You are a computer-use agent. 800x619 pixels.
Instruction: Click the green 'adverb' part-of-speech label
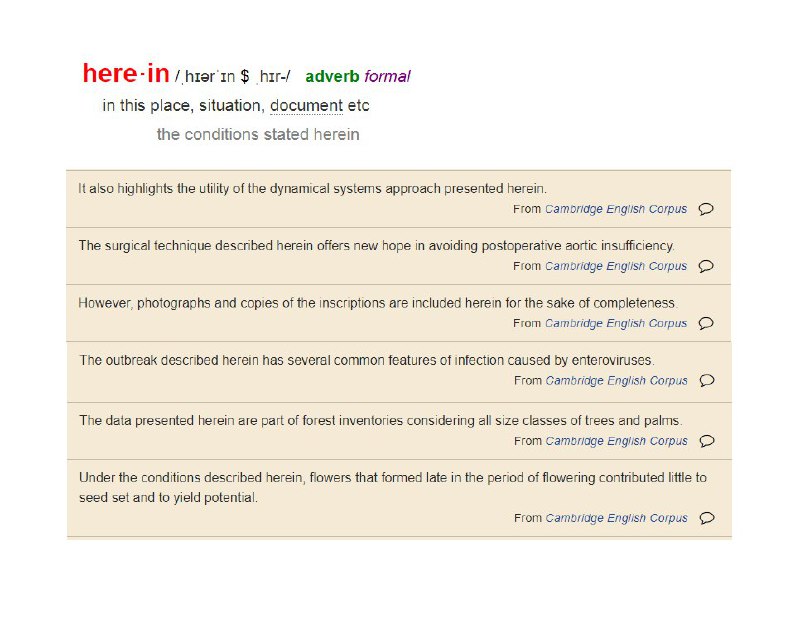[x=332, y=77]
